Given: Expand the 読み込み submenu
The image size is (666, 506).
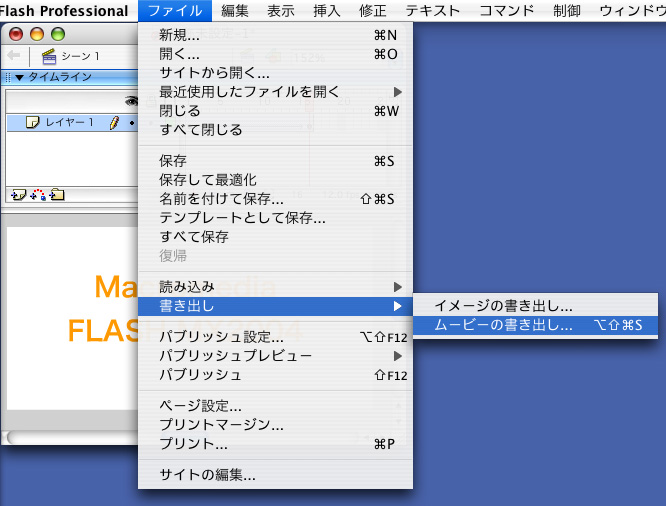Looking at the screenshot, I should 397,287.
